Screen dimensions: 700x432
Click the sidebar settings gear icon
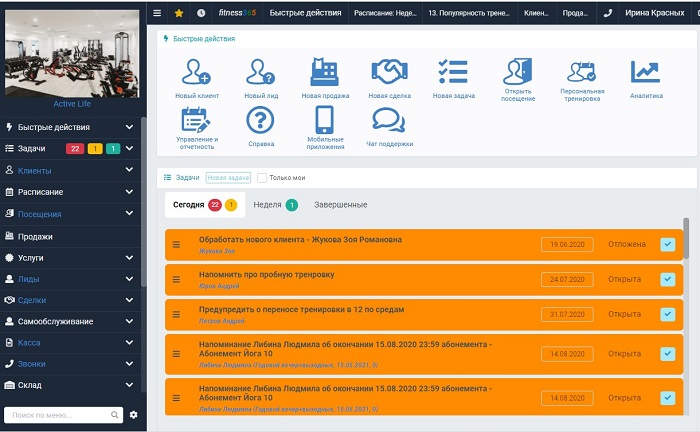point(133,415)
